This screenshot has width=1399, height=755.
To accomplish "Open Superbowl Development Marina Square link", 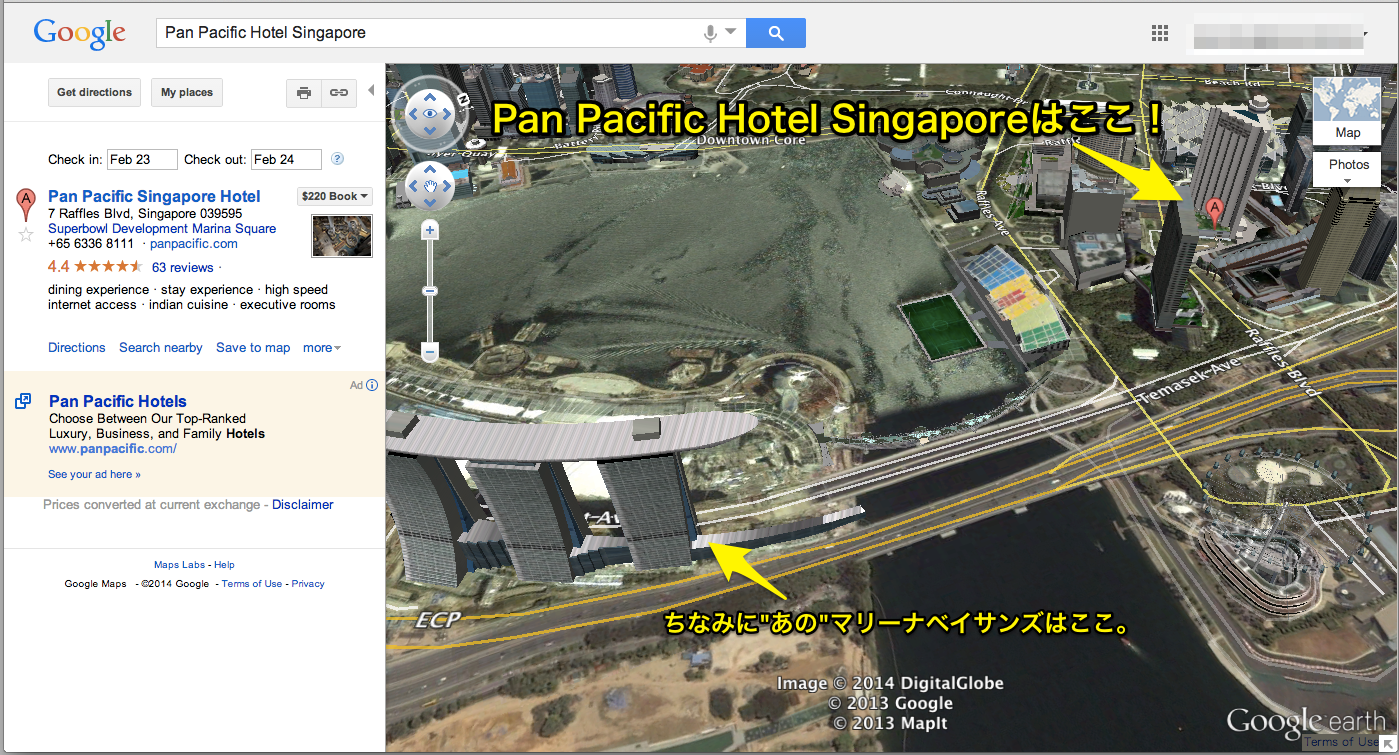I will point(162,228).
